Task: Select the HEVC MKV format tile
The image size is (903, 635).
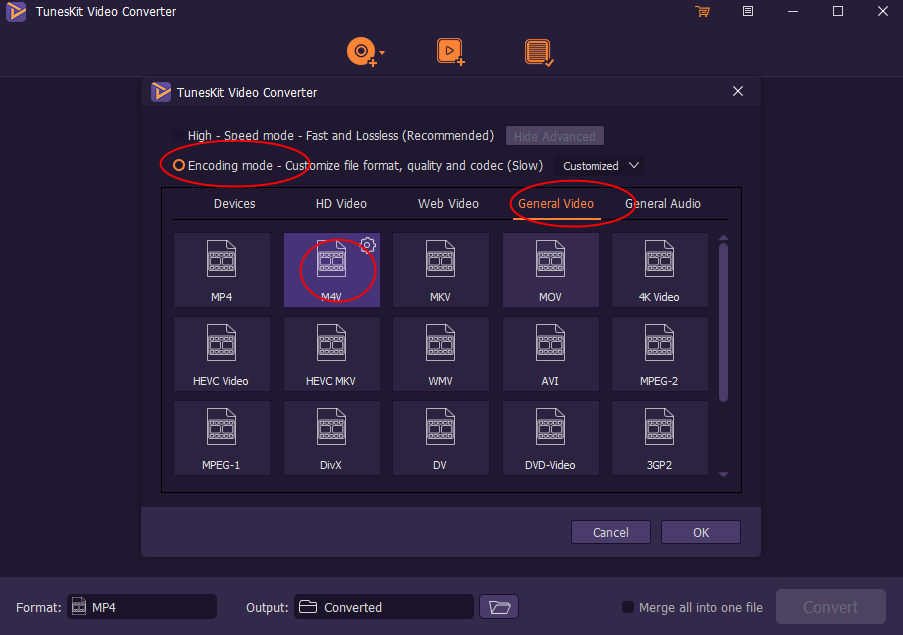Action: [x=332, y=354]
